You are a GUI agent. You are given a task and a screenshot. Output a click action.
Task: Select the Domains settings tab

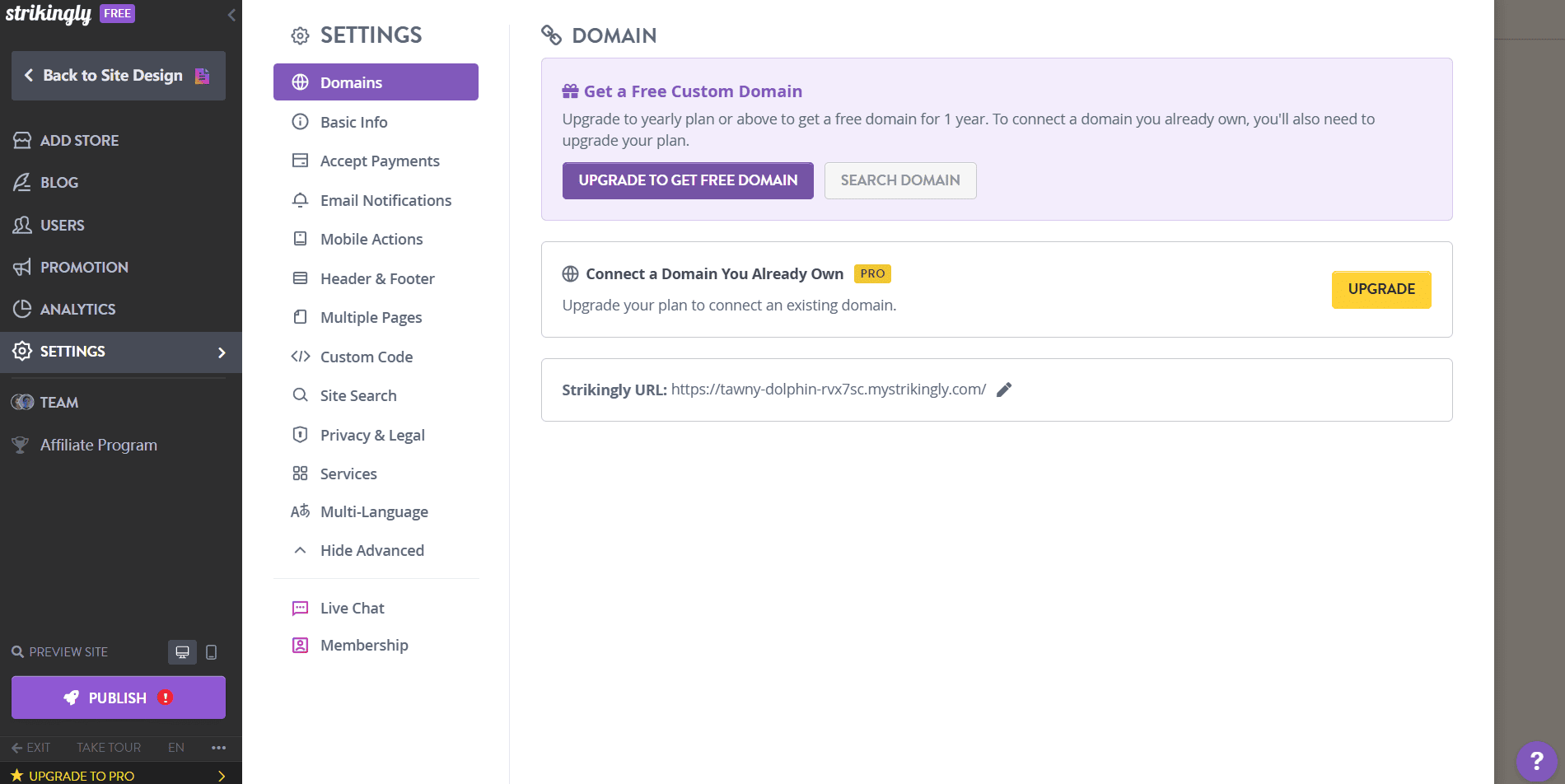coord(376,82)
